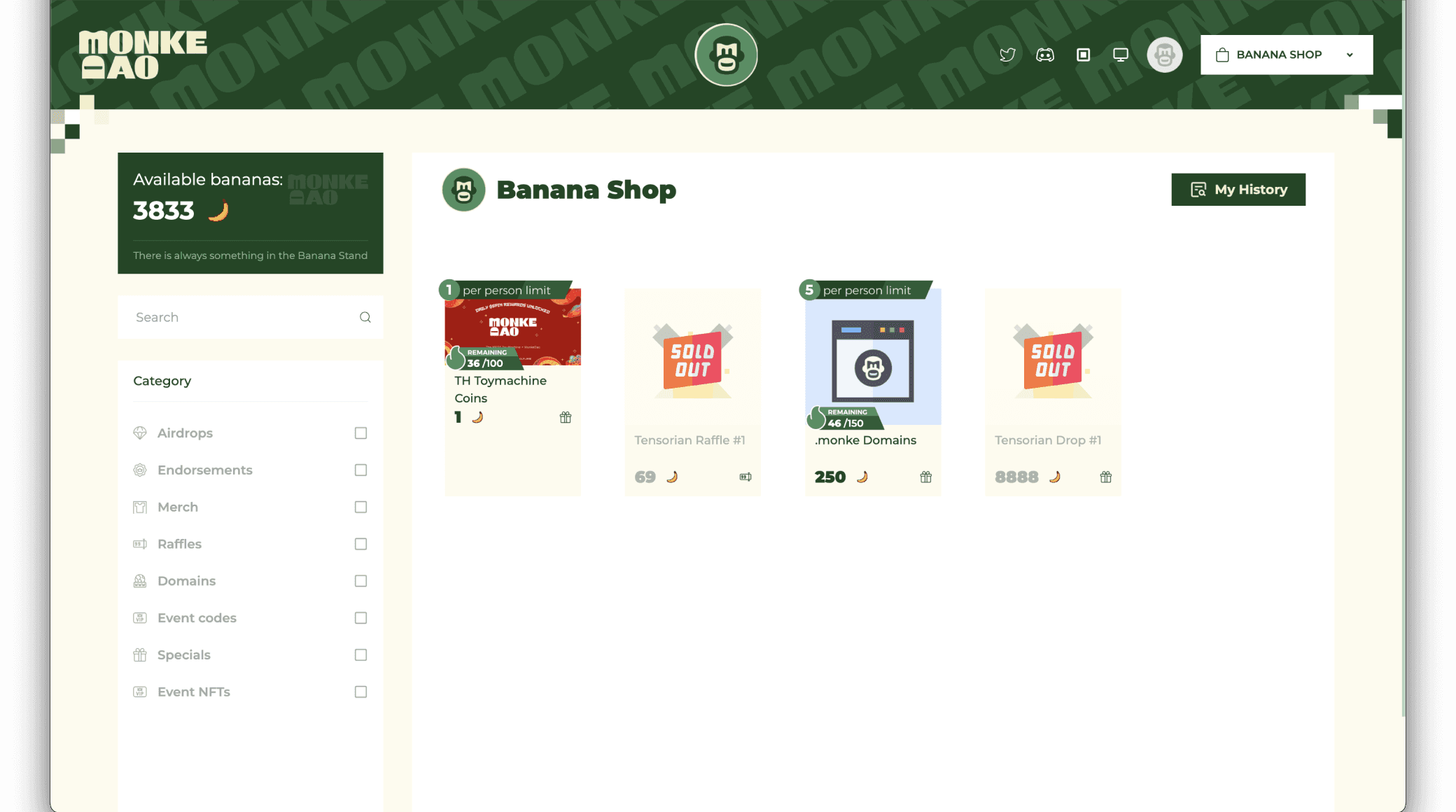Click gift icon on .monke Domains card
The image size is (1456, 812).
coord(926,477)
